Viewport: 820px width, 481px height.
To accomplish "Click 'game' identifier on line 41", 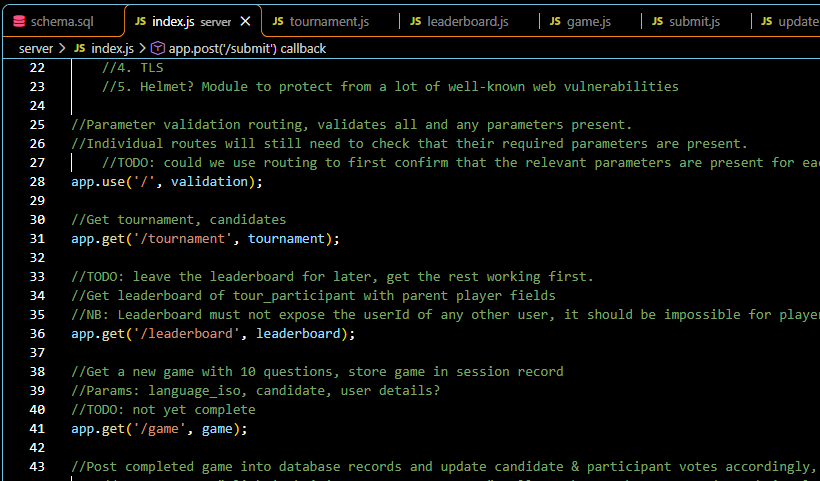I will click(x=217, y=429).
